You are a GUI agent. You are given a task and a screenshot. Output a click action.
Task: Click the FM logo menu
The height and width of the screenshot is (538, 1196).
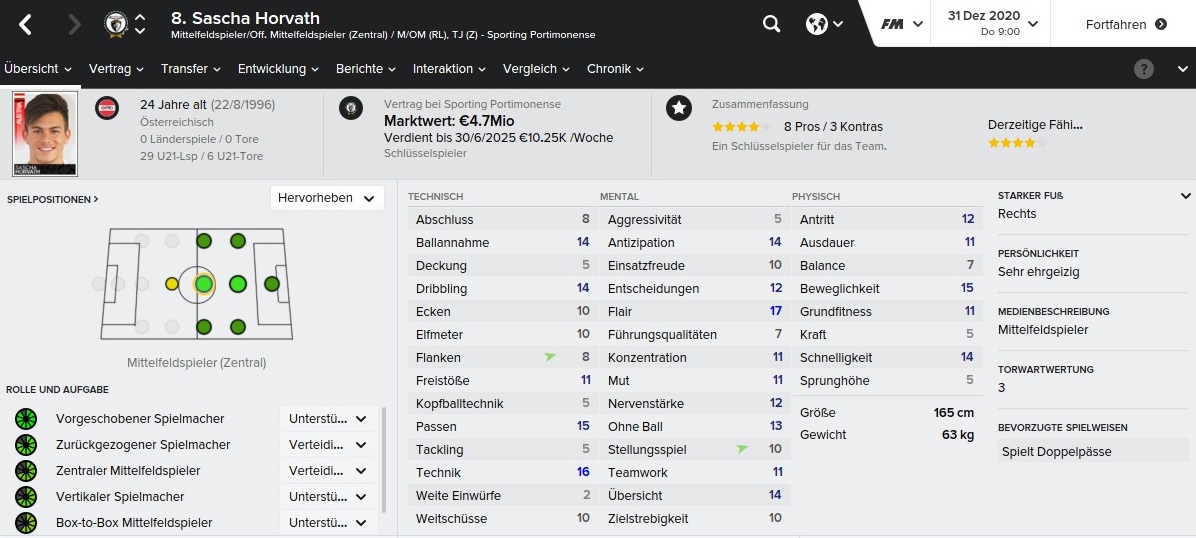(901, 24)
